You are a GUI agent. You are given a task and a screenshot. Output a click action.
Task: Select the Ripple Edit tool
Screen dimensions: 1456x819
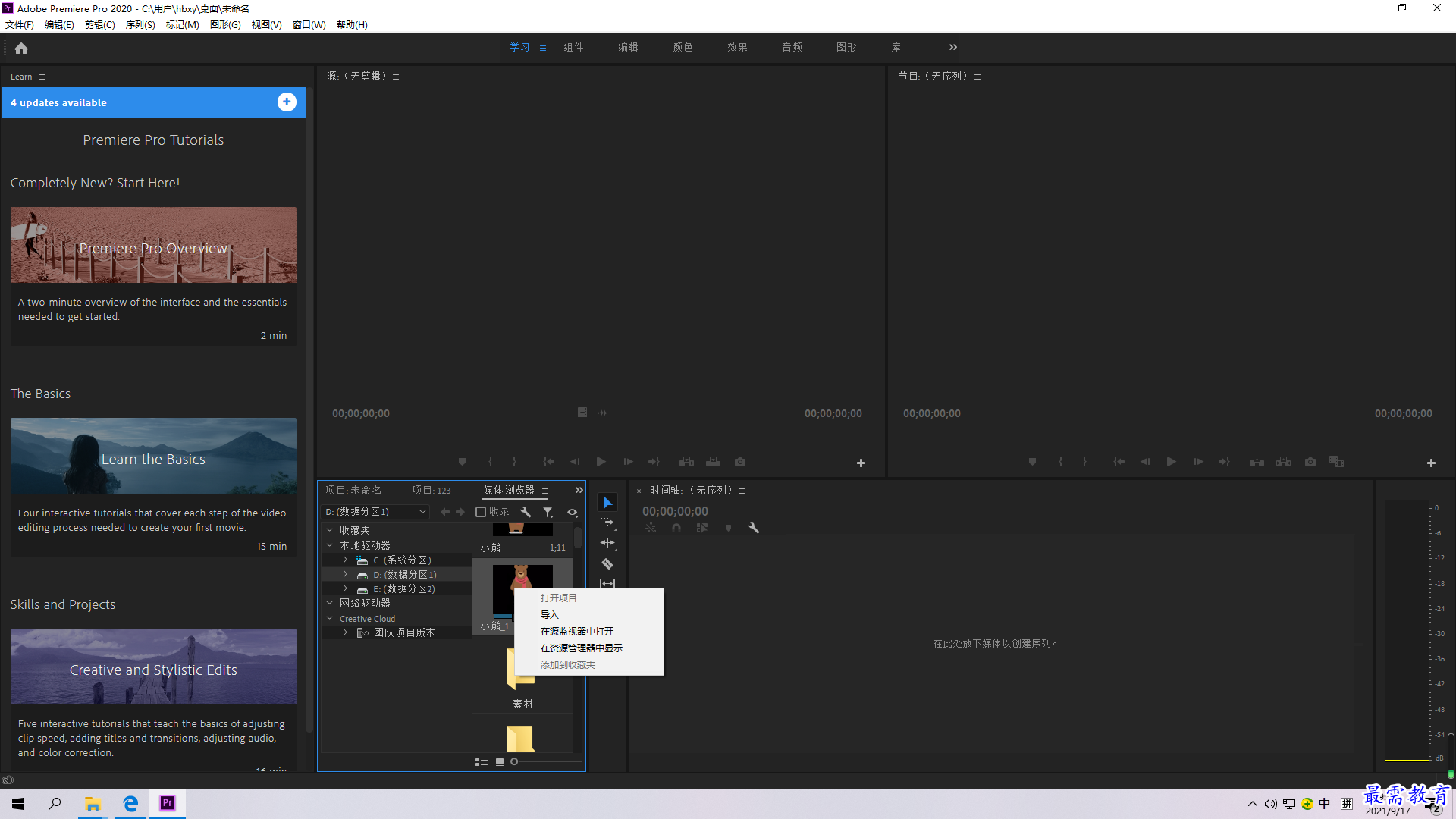[x=607, y=543]
